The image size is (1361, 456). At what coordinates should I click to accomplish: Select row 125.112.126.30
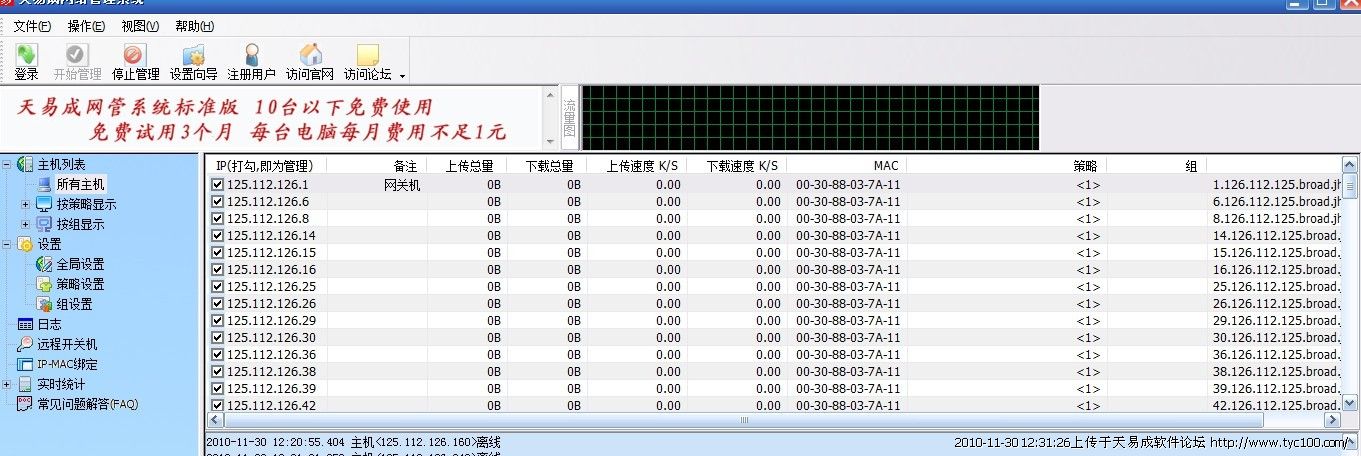pyautogui.click(x=773, y=337)
